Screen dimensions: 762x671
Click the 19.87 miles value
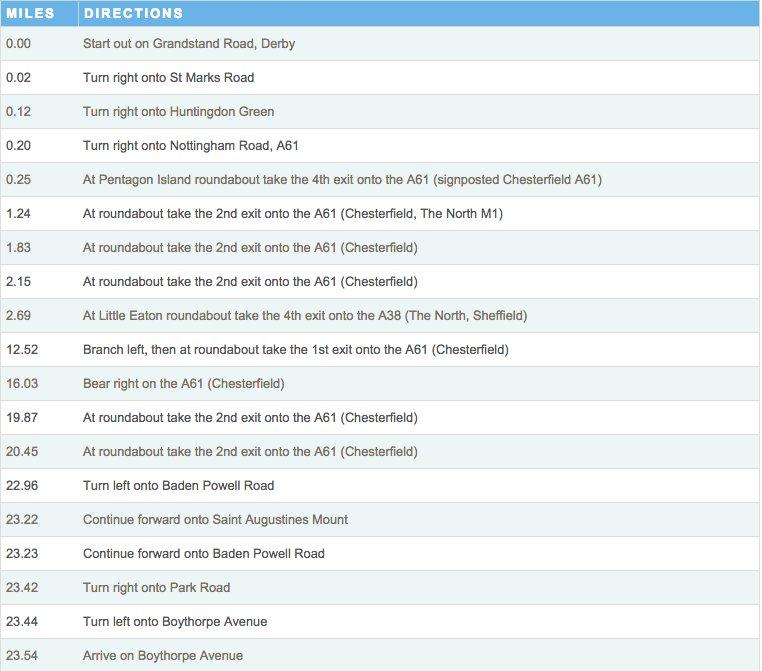point(22,418)
